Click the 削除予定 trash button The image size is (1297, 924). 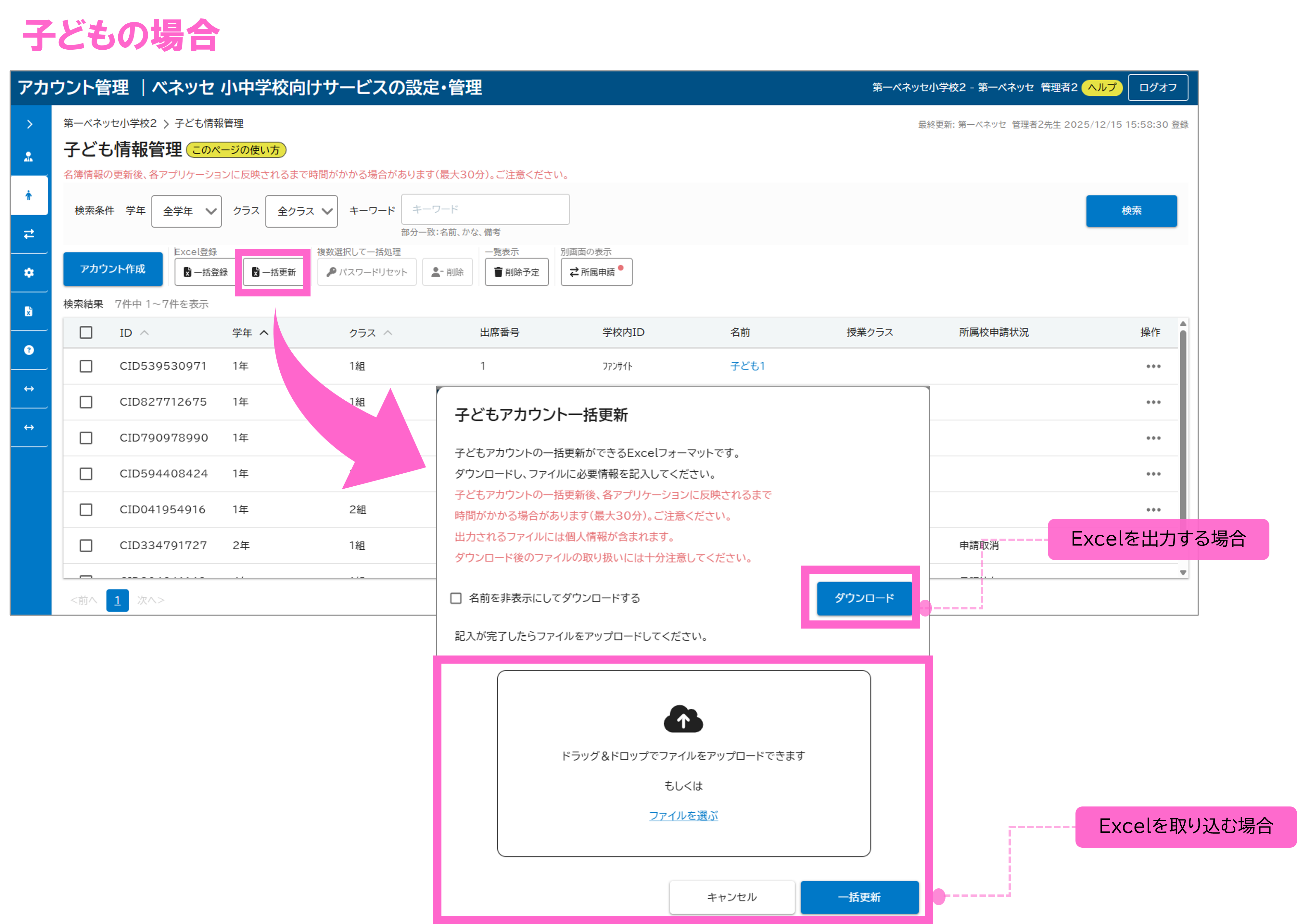tap(516, 272)
